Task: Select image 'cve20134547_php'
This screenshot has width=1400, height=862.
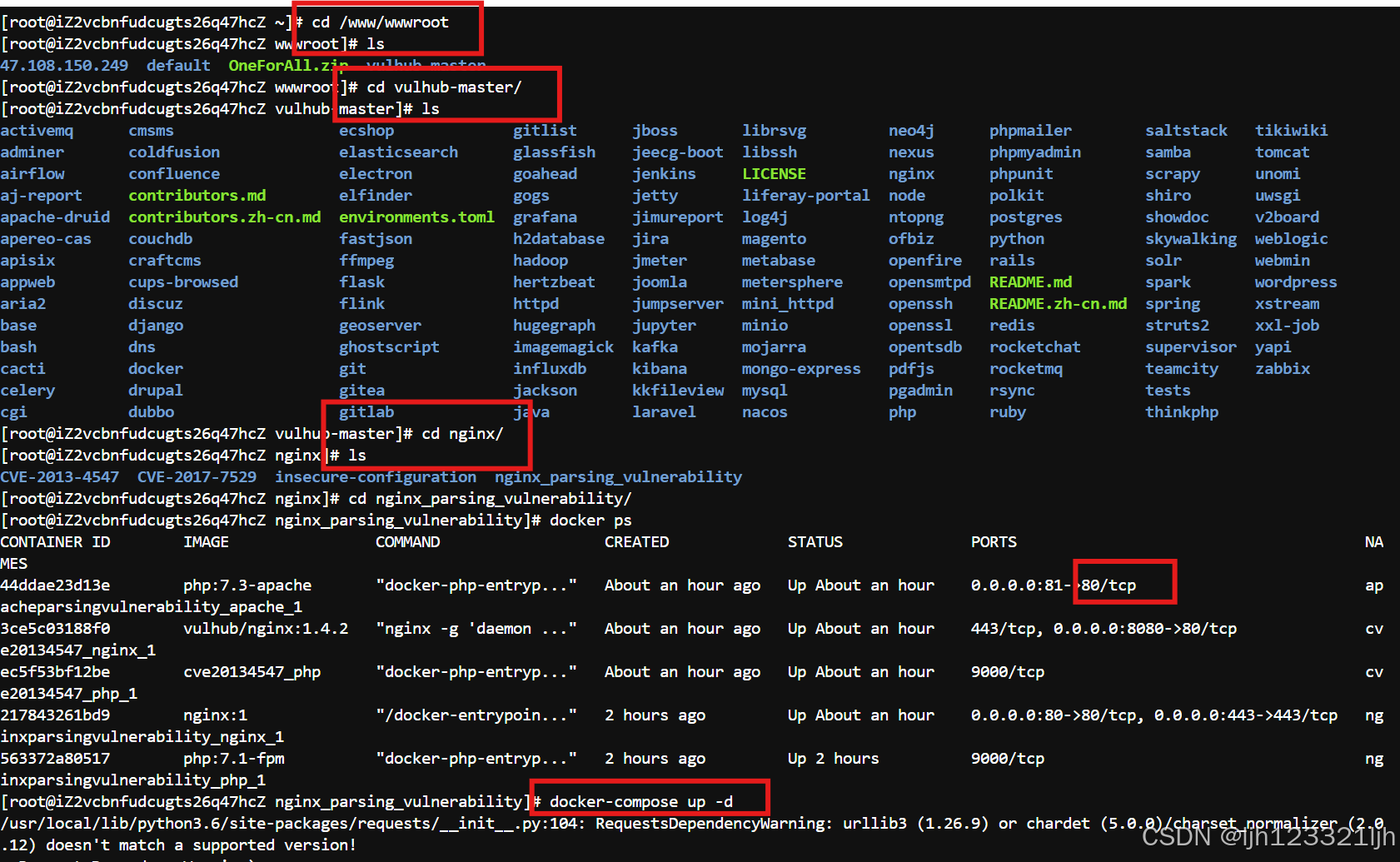Action: point(252,672)
